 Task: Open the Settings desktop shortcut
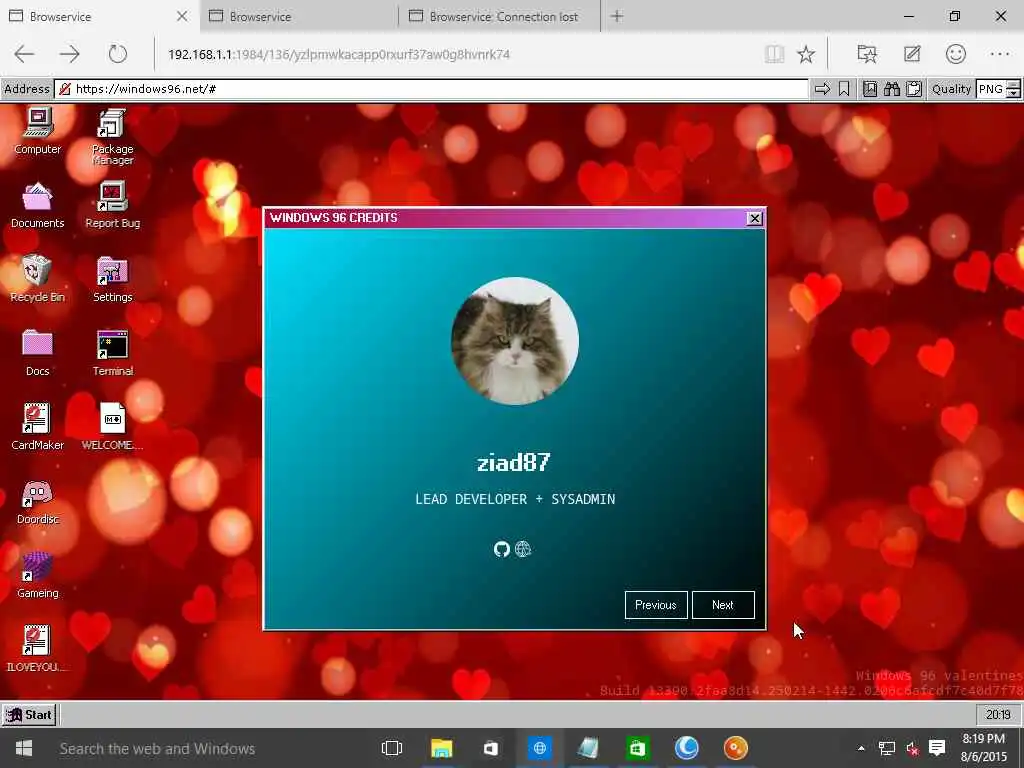[x=112, y=279]
